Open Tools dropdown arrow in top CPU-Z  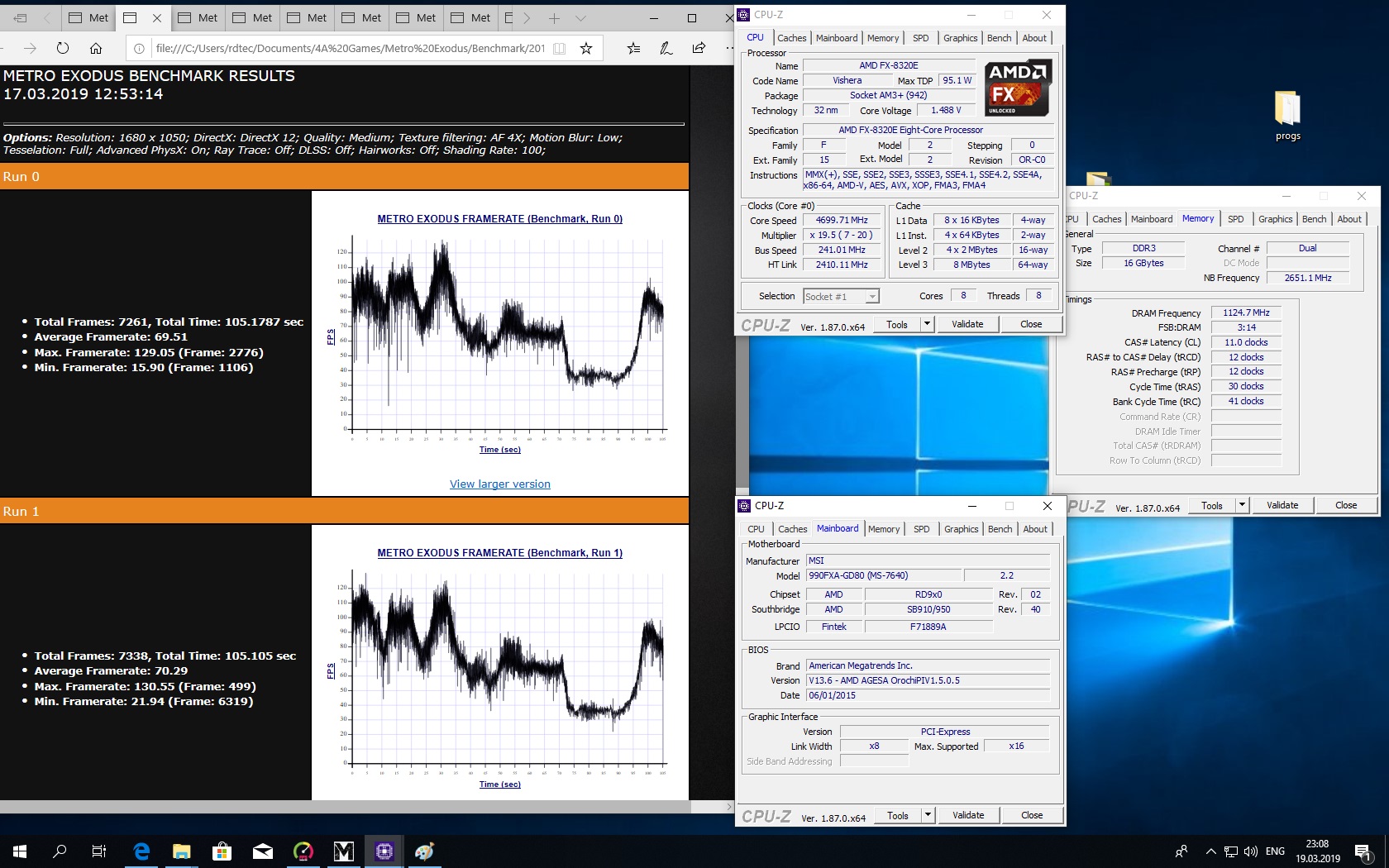click(x=927, y=324)
